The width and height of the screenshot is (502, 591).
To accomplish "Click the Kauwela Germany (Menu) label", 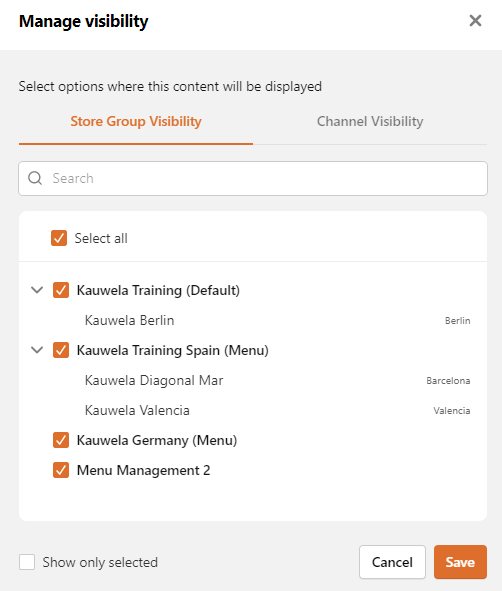I will (x=157, y=440).
